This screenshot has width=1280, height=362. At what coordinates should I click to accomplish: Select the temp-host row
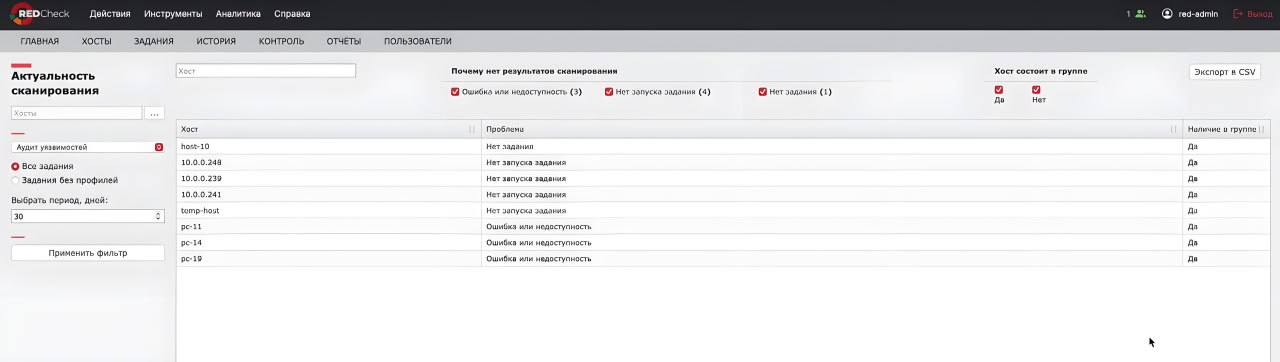724,210
